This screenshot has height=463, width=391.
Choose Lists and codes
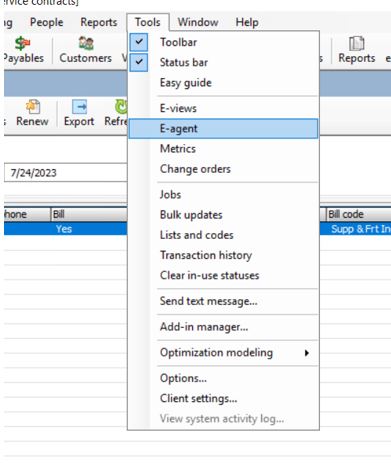click(223, 235)
